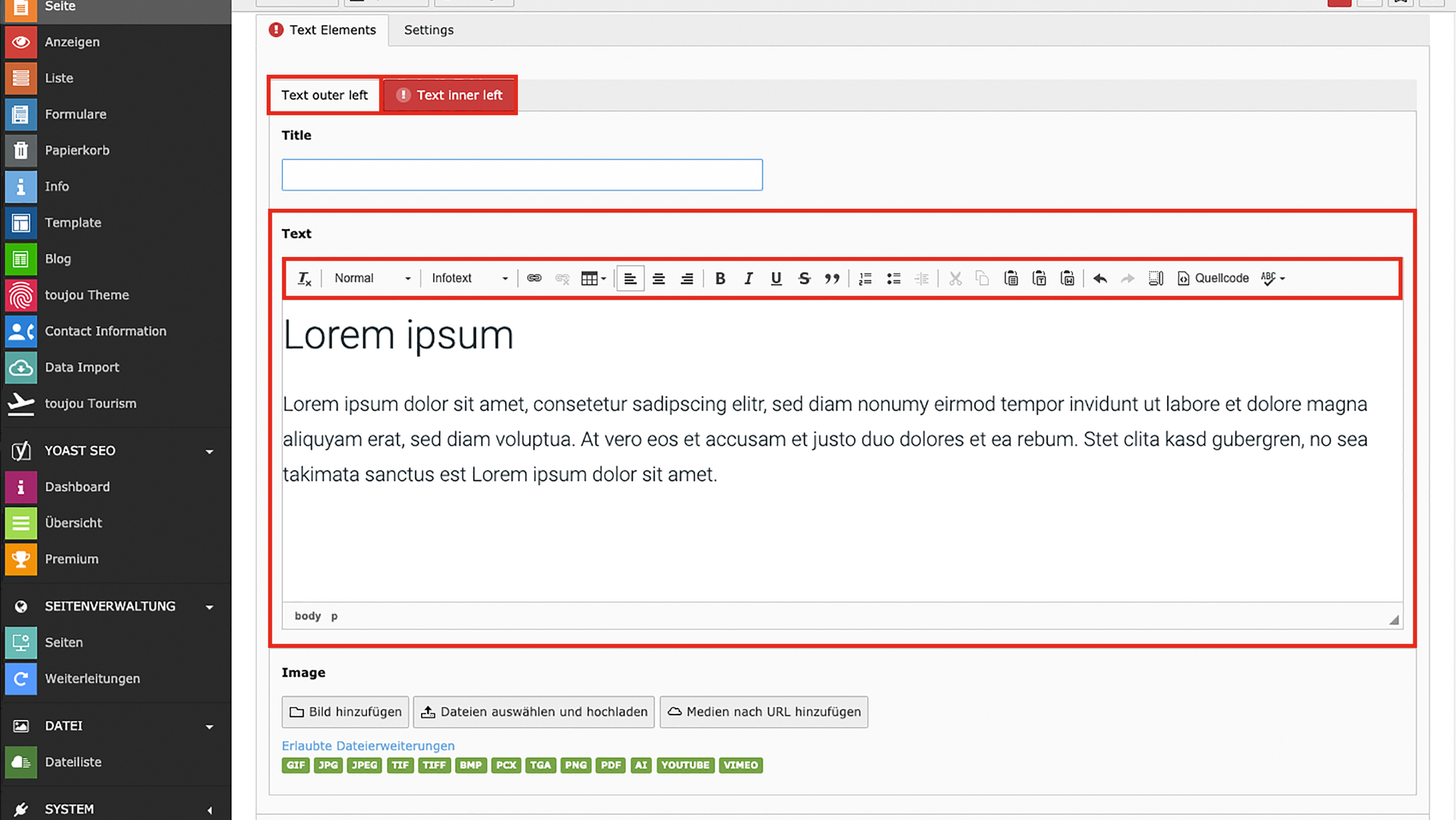Select the Text inner left tab
Viewport: 1456px width, 820px height.
tap(450, 96)
